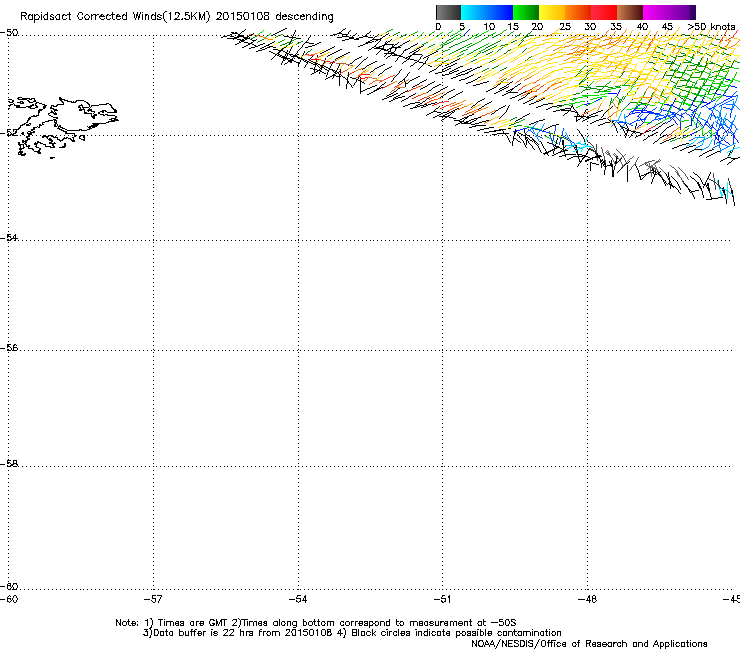740x650 pixels.
Task: Click the legend number '40'
Action: pos(642,27)
